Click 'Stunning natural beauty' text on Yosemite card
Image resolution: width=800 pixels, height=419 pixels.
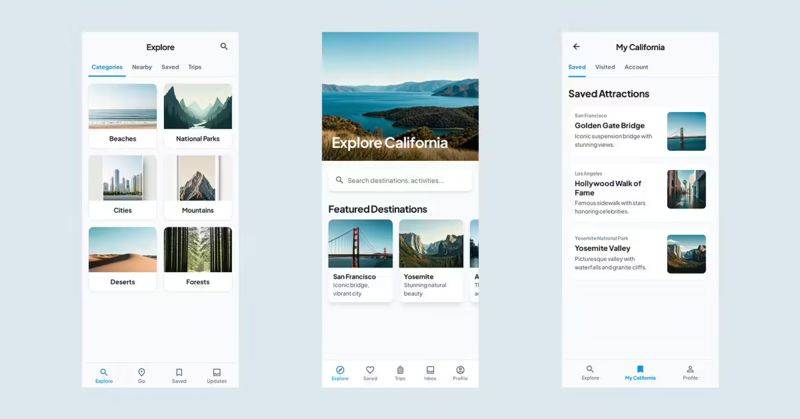pyautogui.click(x=425, y=289)
